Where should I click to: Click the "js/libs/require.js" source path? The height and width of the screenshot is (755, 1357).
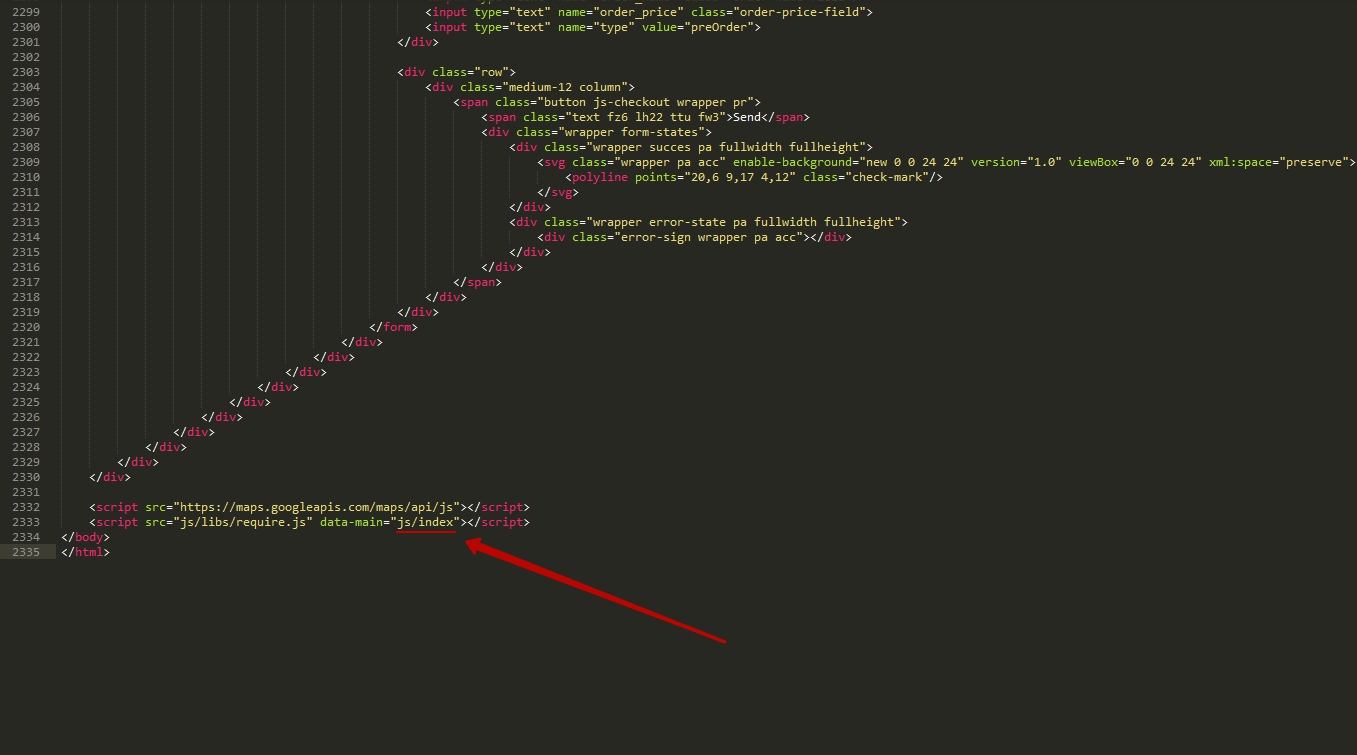coord(244,522)
